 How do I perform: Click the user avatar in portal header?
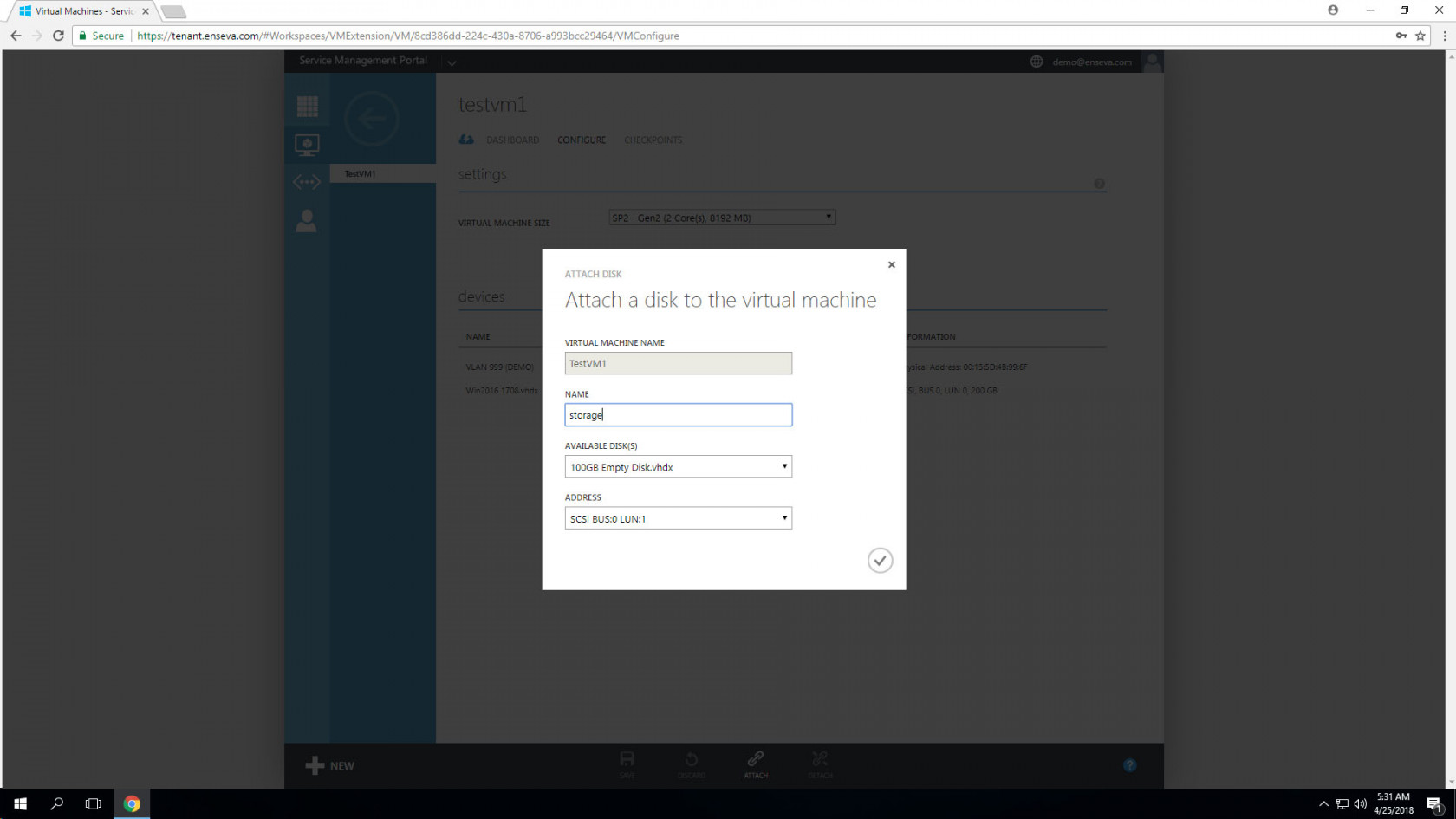pyautogui.click(x=1152, y=62)
